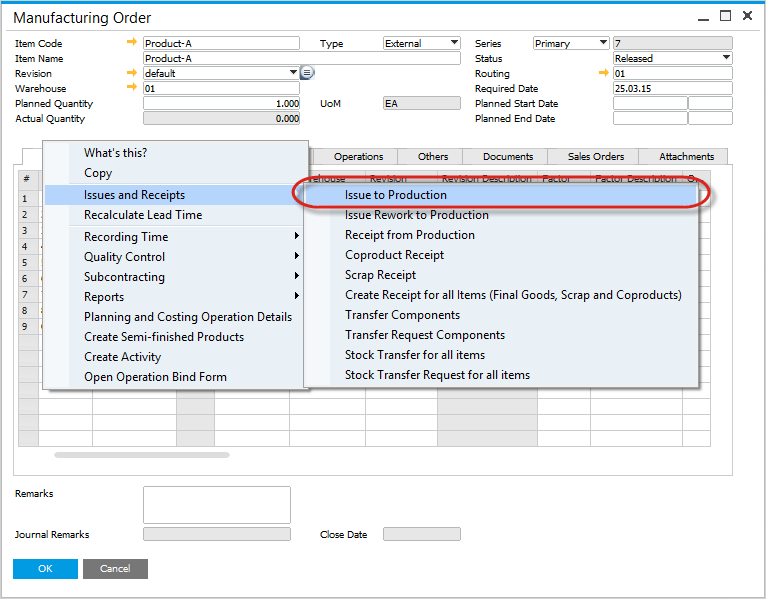Click the orange link arrow beside Item Code
Viewport: 766px width, 599px height.
(132, 43)
